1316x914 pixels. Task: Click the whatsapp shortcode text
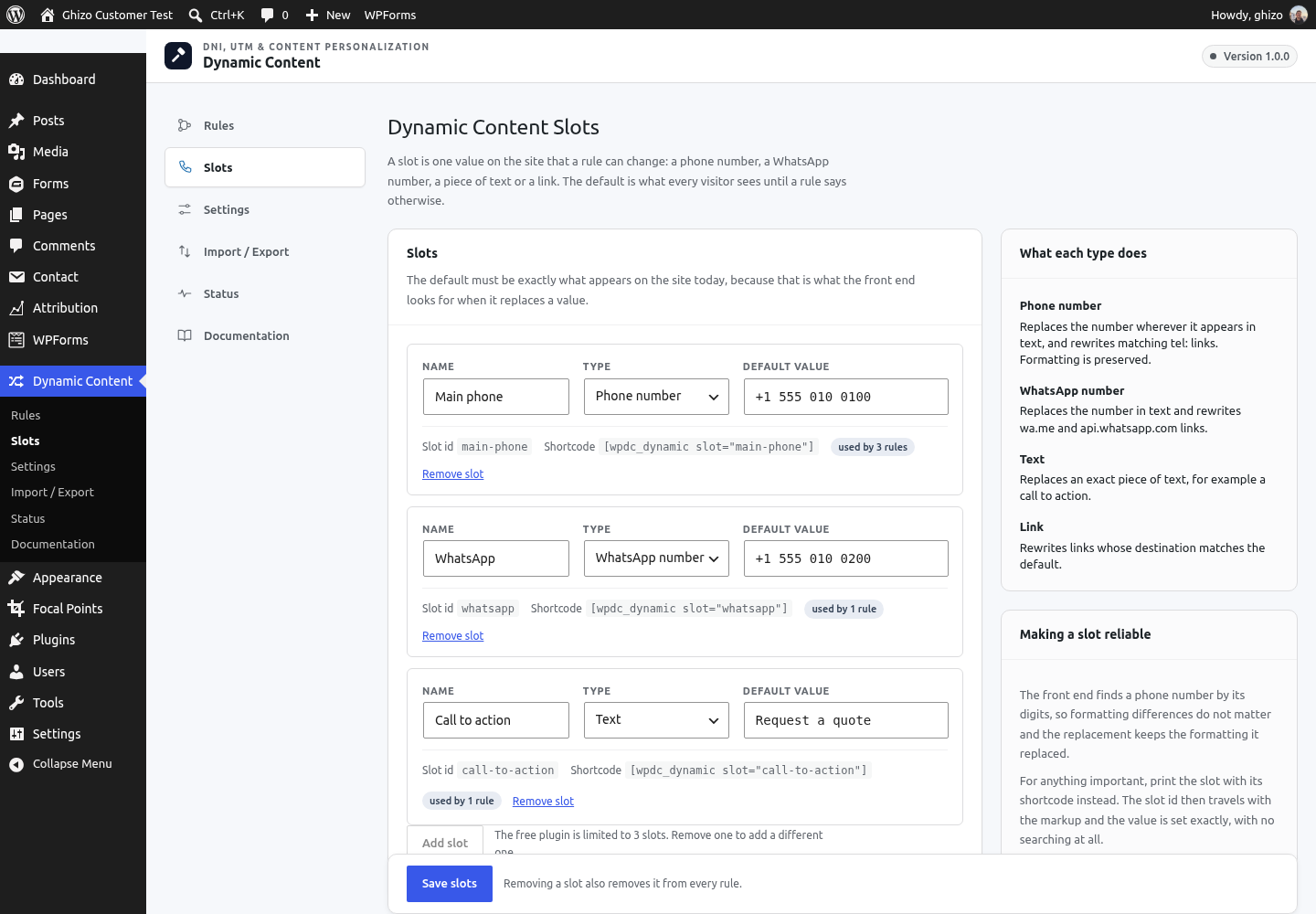coord(689,609)
